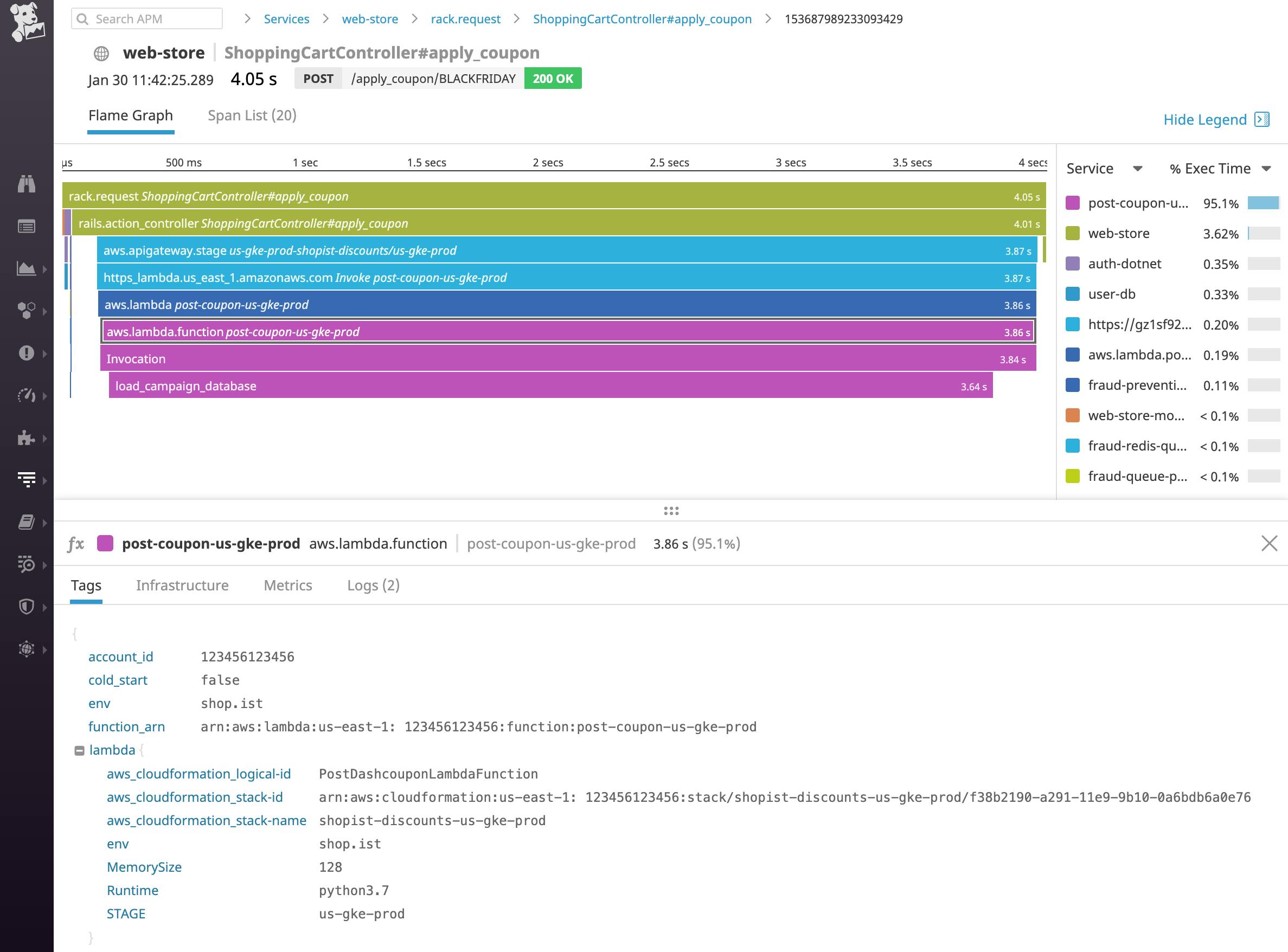Click the Hide Legend link
1288x952 pixels.
[1204, 119]
